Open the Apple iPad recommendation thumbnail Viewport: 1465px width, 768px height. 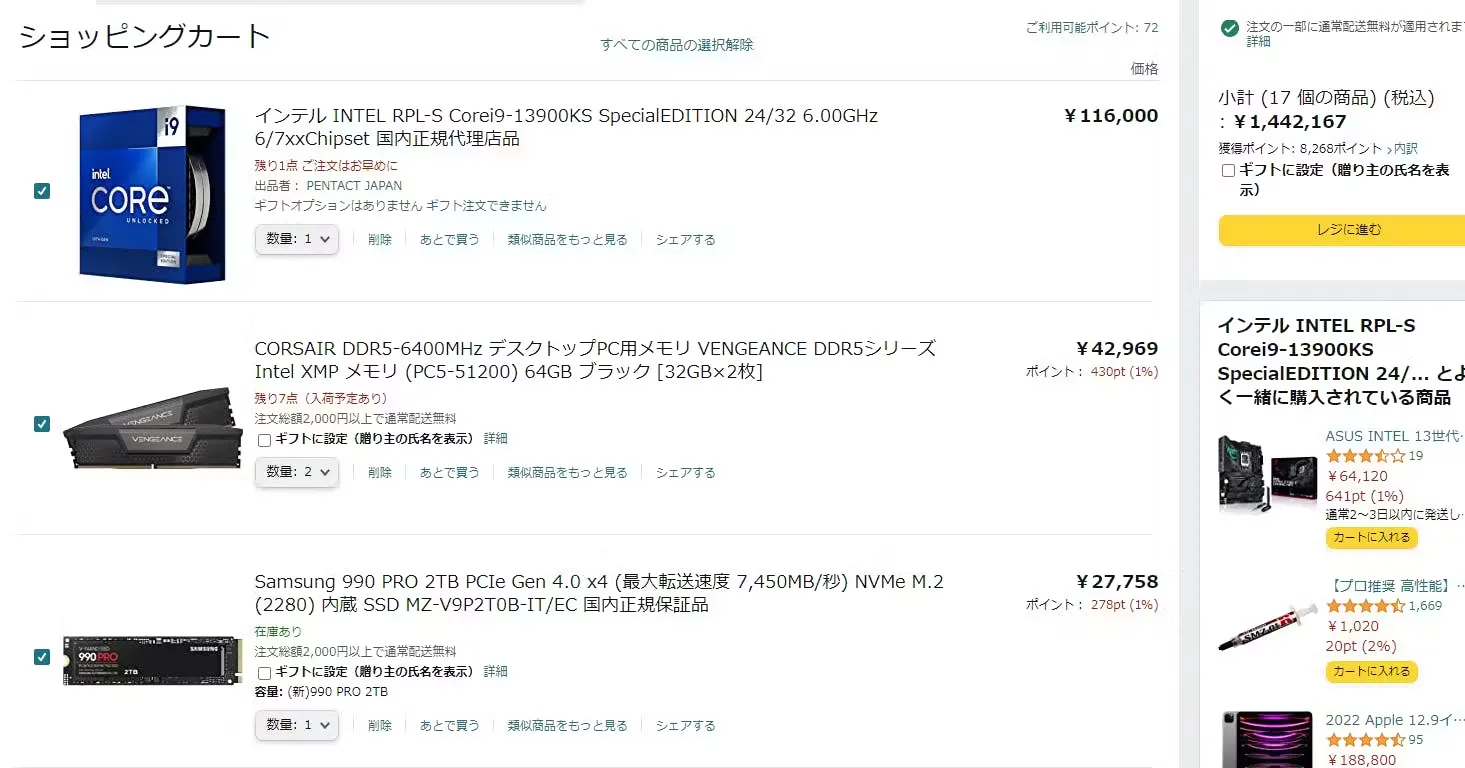click(1267, 740)
